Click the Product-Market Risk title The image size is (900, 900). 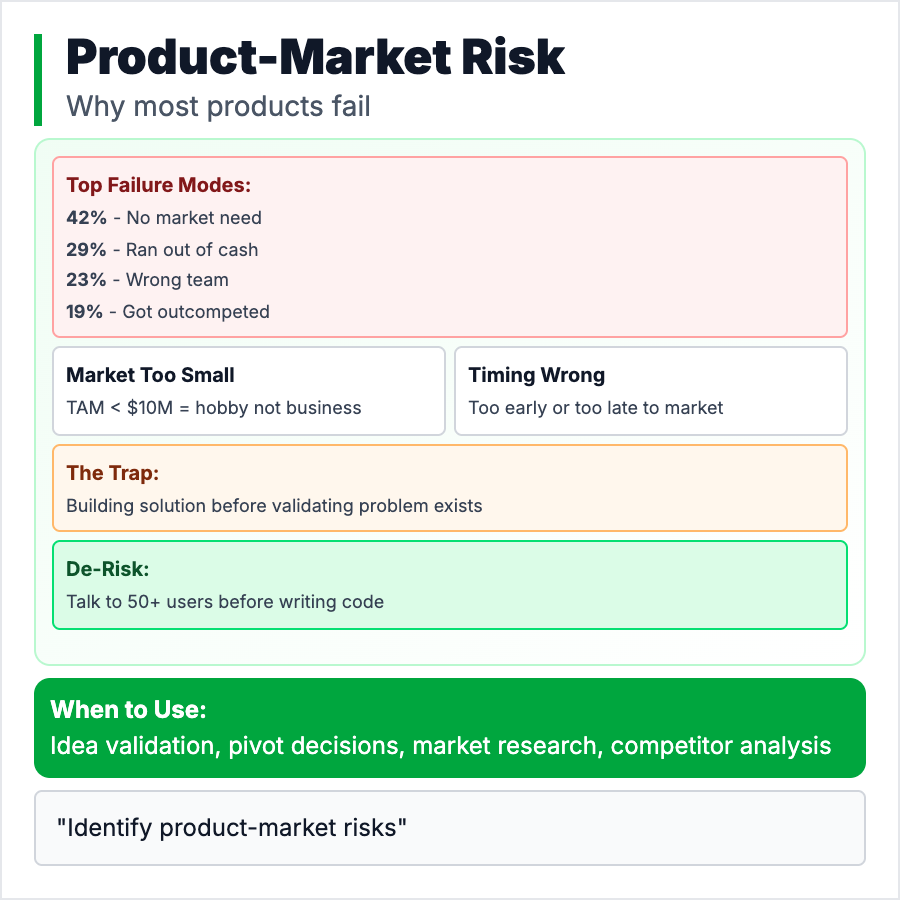click(x=315, y=58)
